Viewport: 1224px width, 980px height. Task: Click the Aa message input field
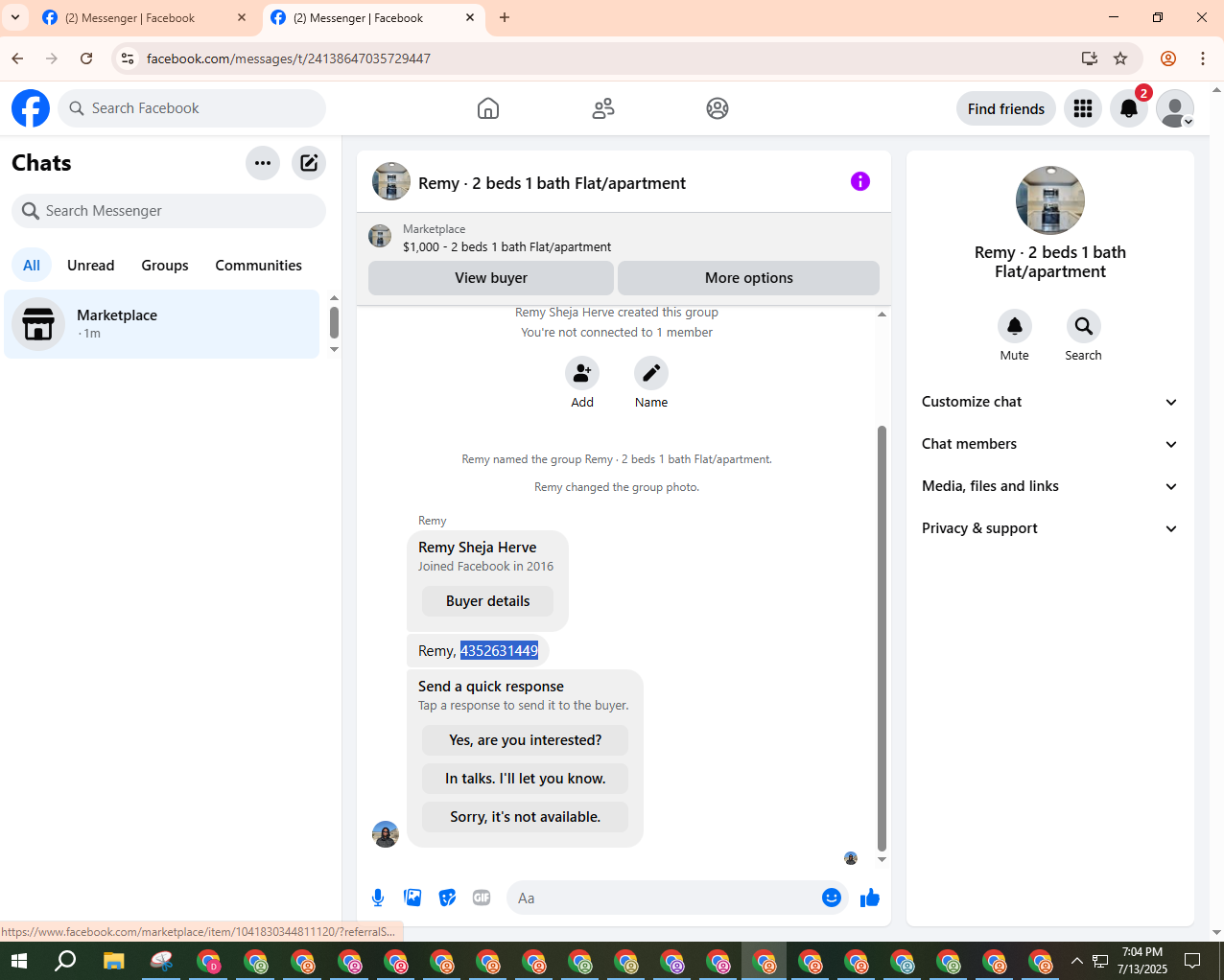(662, 898)
